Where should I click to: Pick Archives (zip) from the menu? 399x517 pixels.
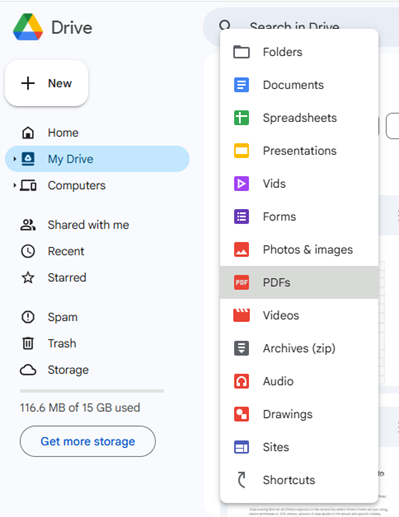pos(299,348)
